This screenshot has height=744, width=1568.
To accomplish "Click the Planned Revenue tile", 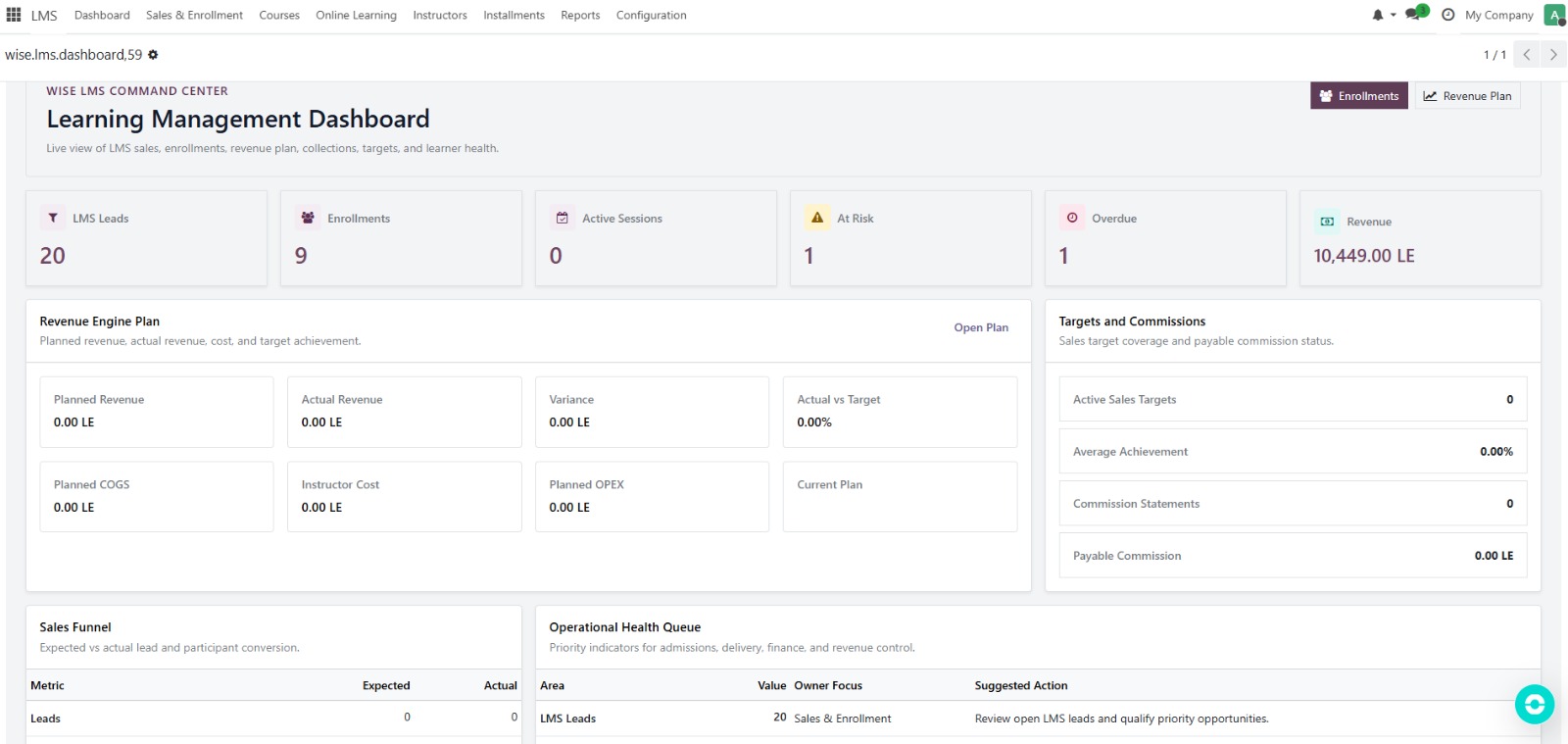I will click(157, 412).
